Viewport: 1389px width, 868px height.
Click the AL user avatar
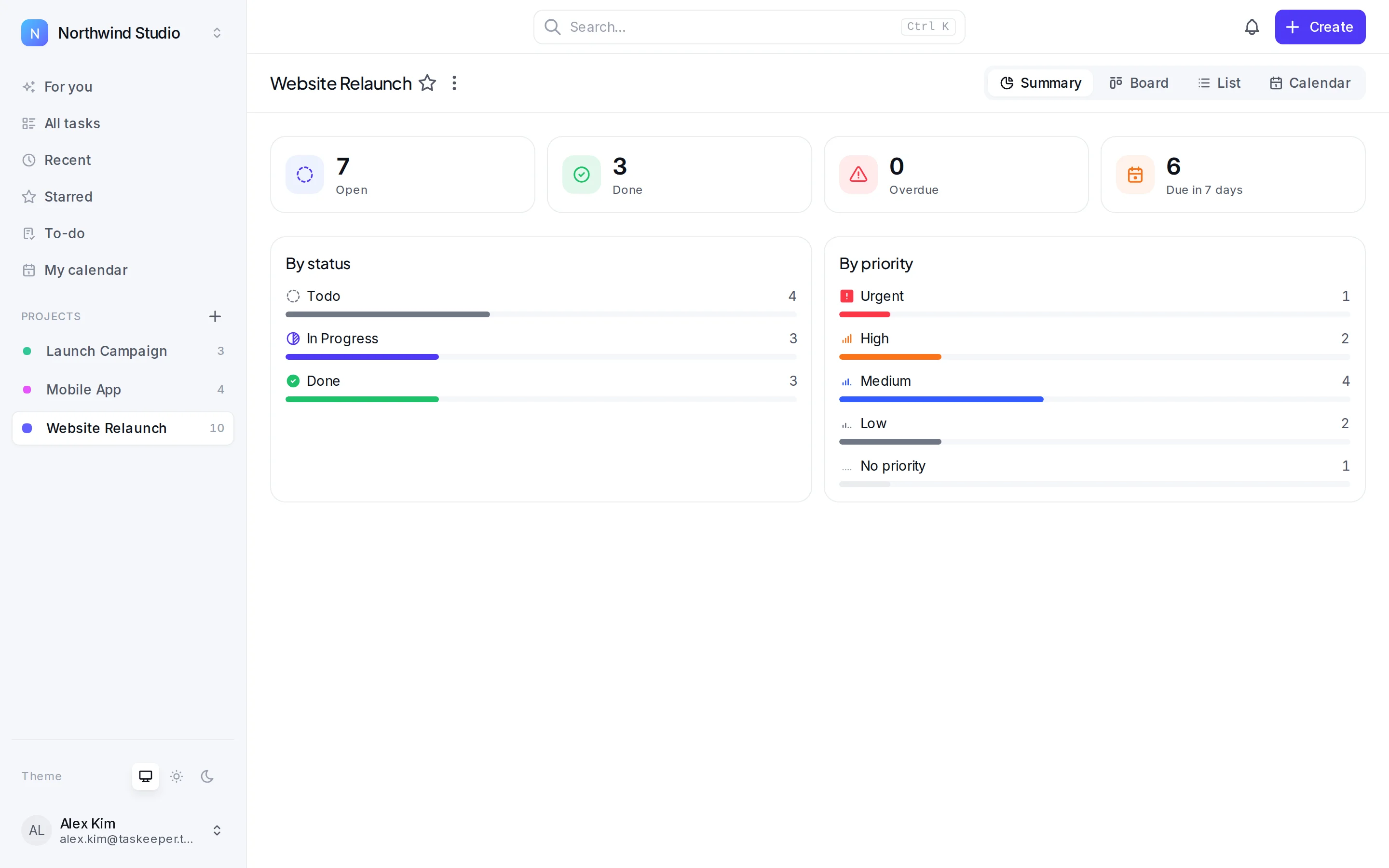click(36, 830)
